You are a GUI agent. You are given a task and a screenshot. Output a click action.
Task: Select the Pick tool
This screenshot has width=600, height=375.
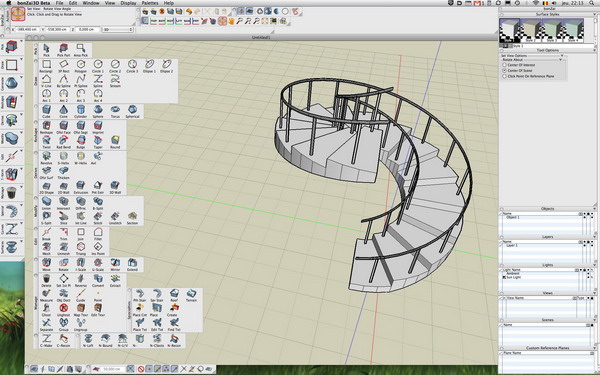pos(46,50)
